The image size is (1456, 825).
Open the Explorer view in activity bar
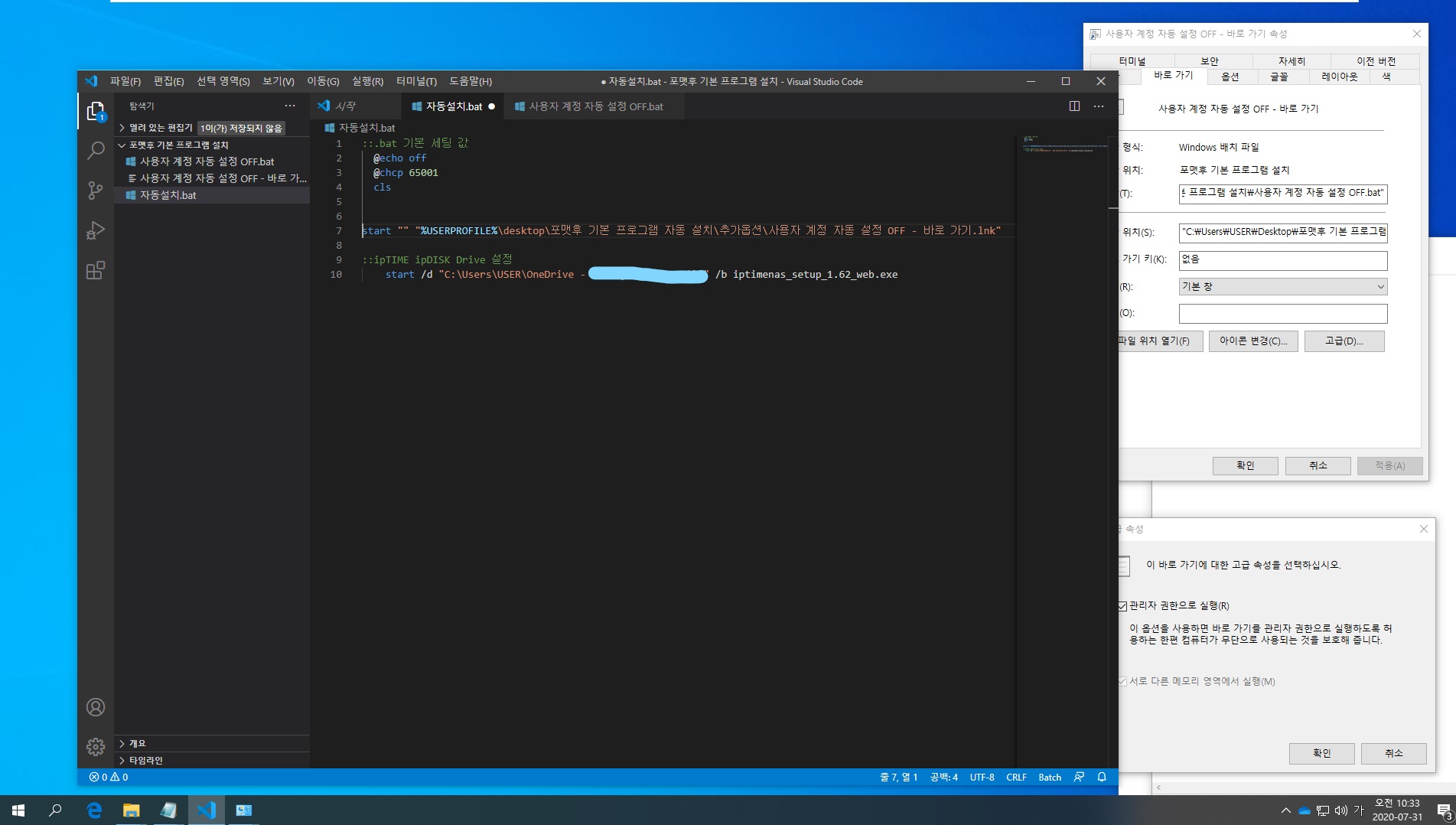pyautogui.click(x=96, y=112)
